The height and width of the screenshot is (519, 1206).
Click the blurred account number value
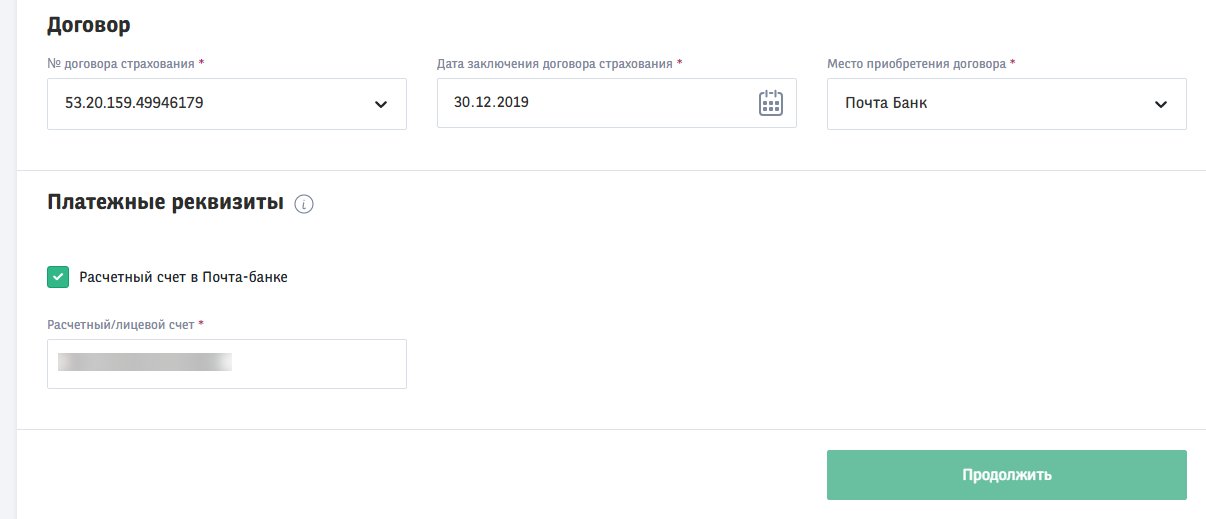(x=145, y=362)
